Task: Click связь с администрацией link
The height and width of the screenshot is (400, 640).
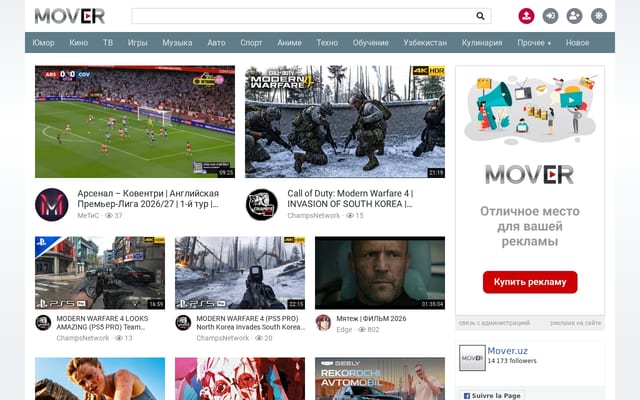Action: [494, 323]
